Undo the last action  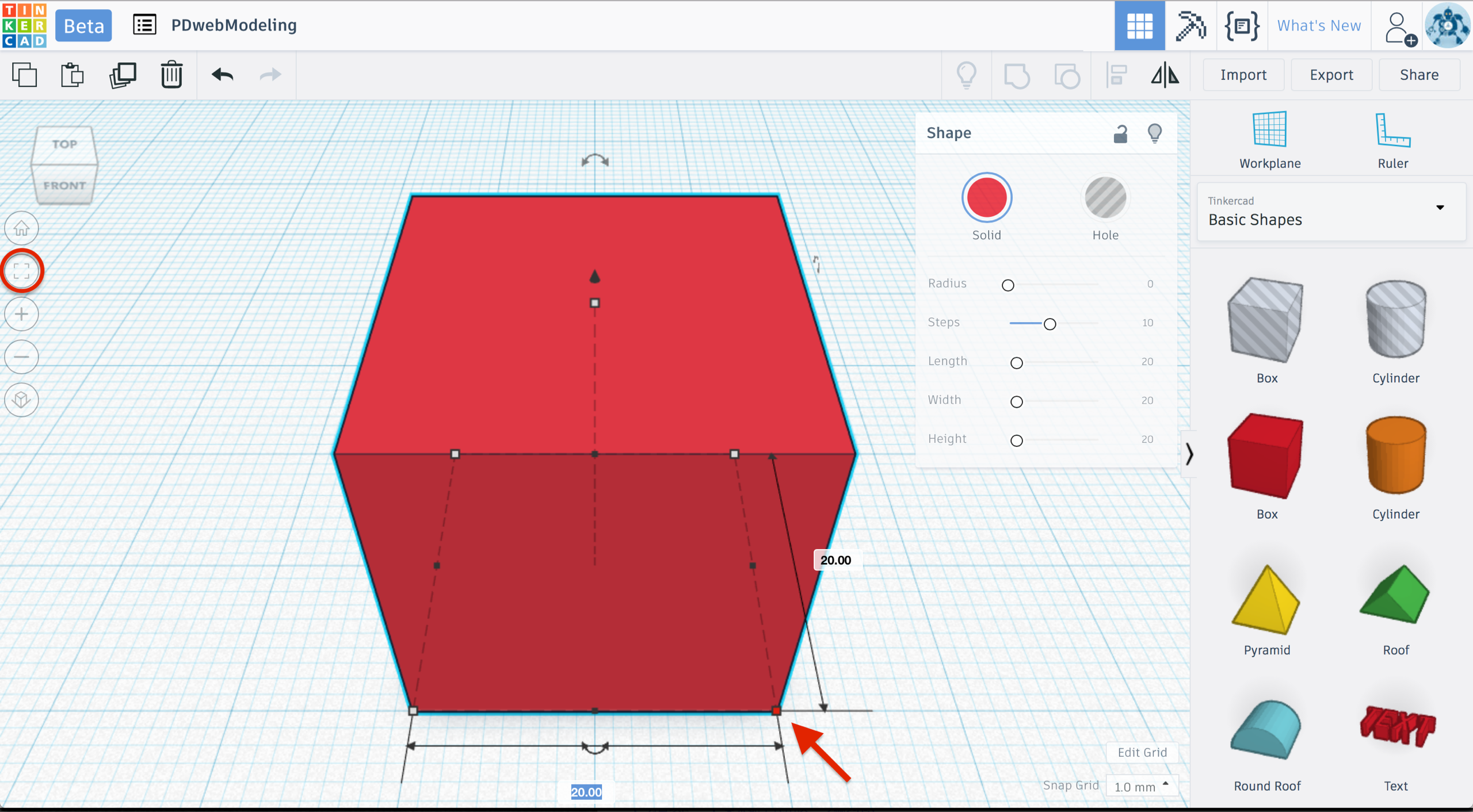(222, 75)
